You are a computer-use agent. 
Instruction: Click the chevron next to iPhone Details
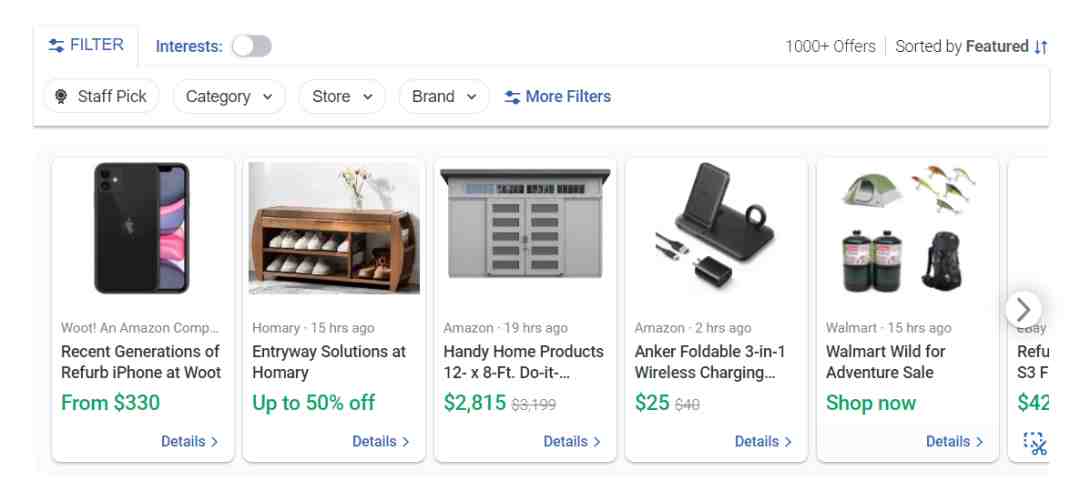(x=214, y=442)
